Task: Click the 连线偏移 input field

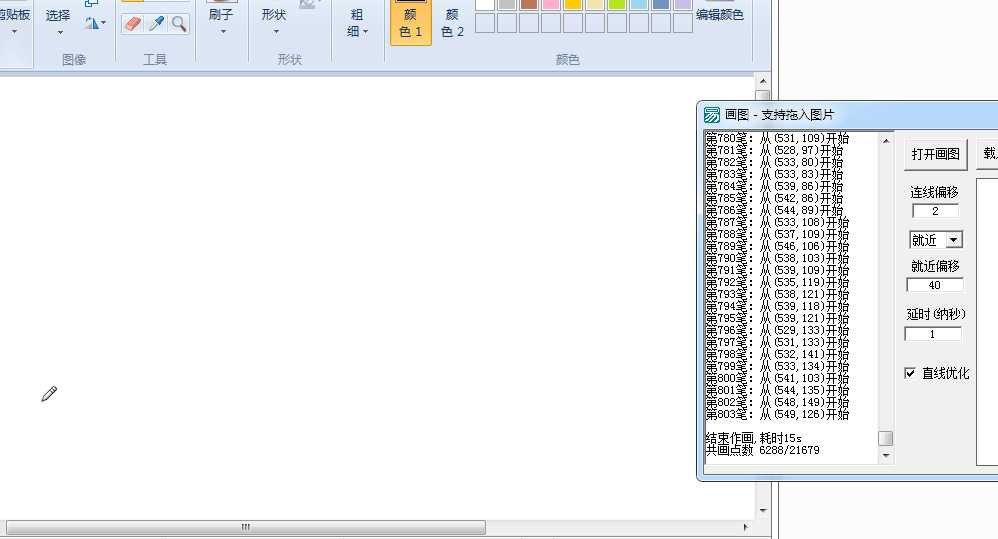Action: coord(935,211)
